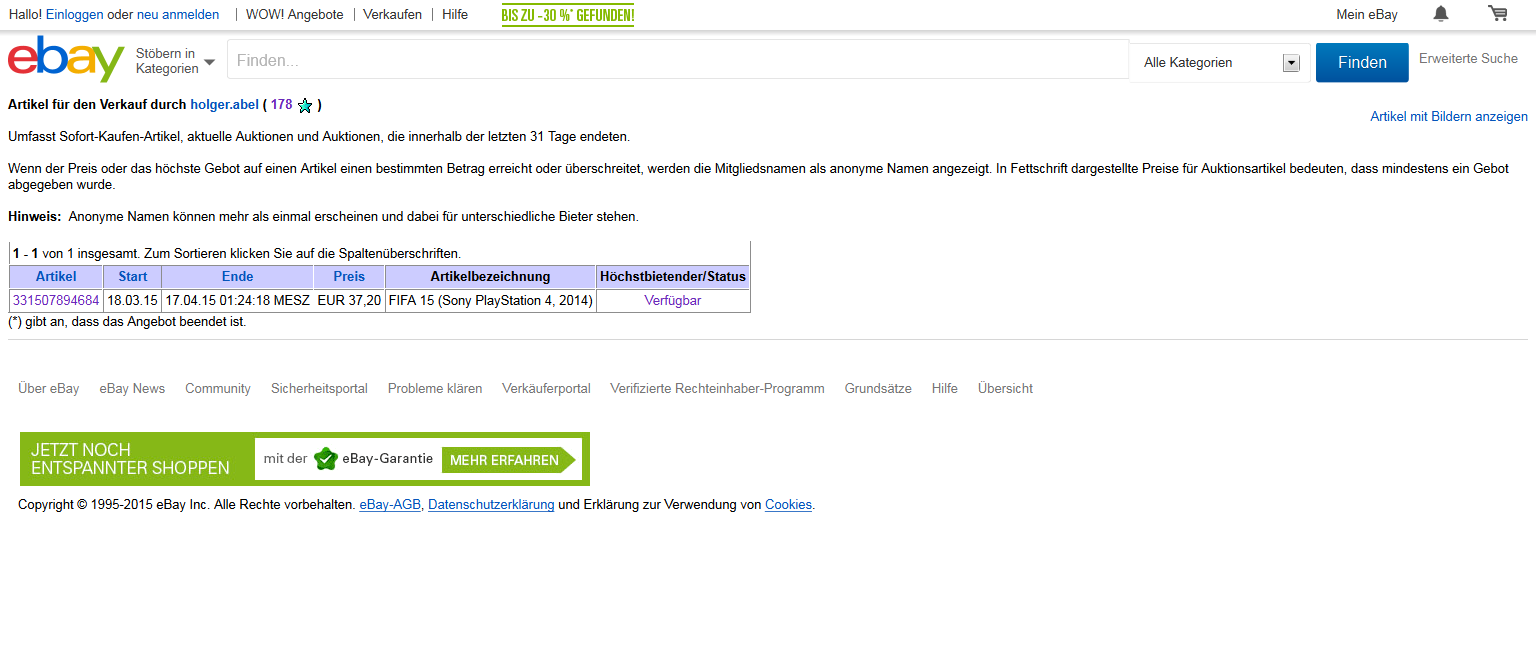Click the Verfügbar status link
The height and width of the screenshot is (670, 1536).
click(x=672, y=301)
